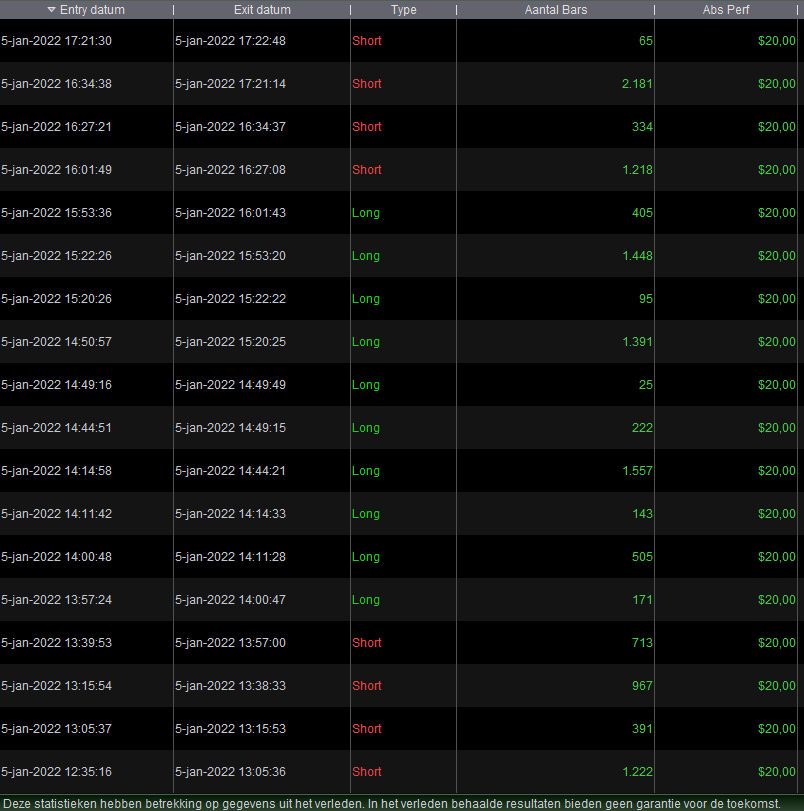Click bars value 1.391

coord(637,341)
